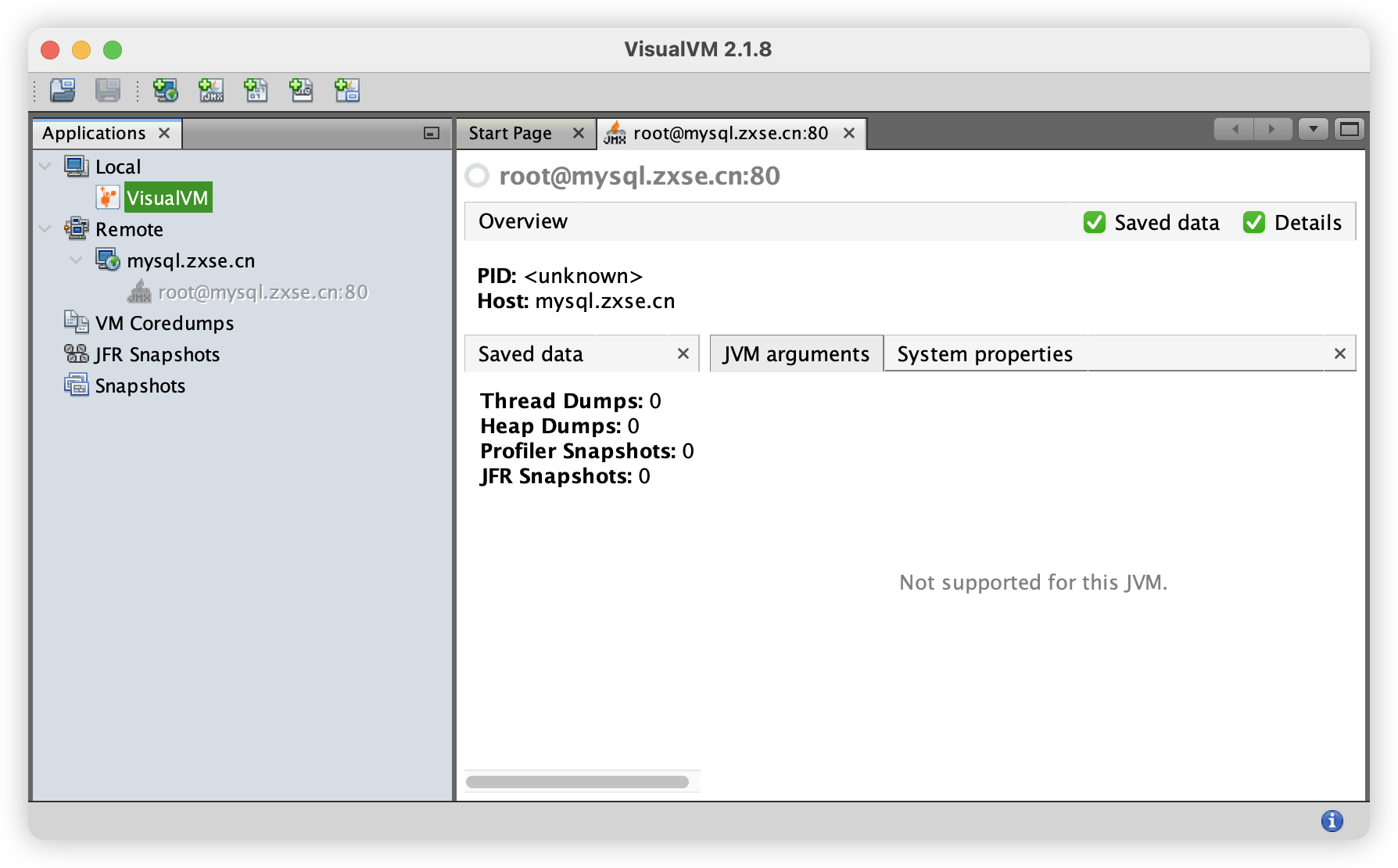Open the System properties tab
The width and height of the screenshot is (1398, 868).
[985, 354]
